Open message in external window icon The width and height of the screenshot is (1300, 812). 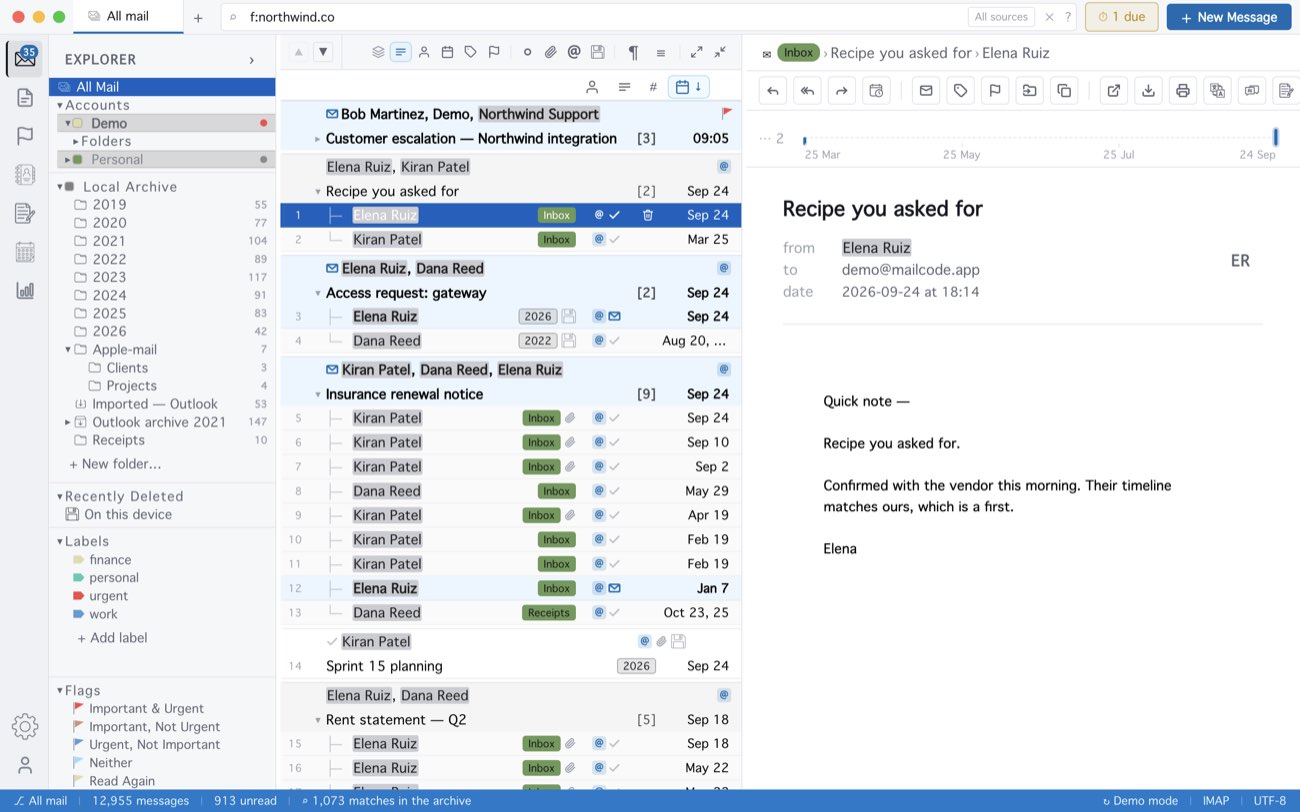[1114, 91]
